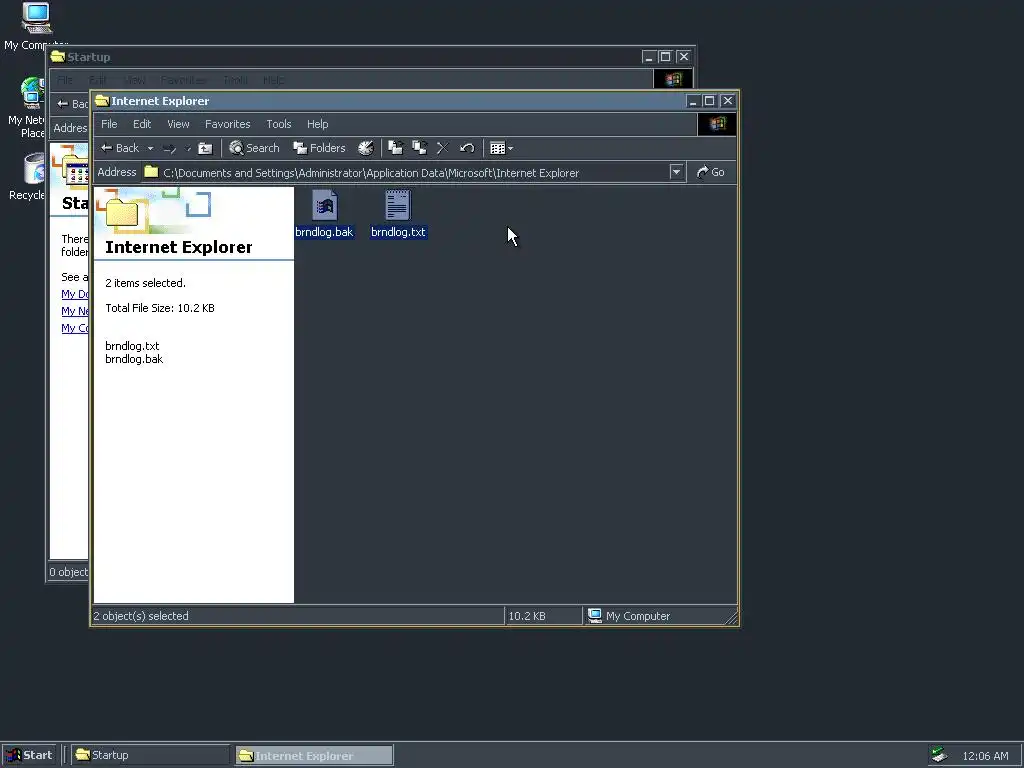The width and height of the screenshot is (1024, 768).
Task: Delete selected files with X icon
Action: (443, 148)
